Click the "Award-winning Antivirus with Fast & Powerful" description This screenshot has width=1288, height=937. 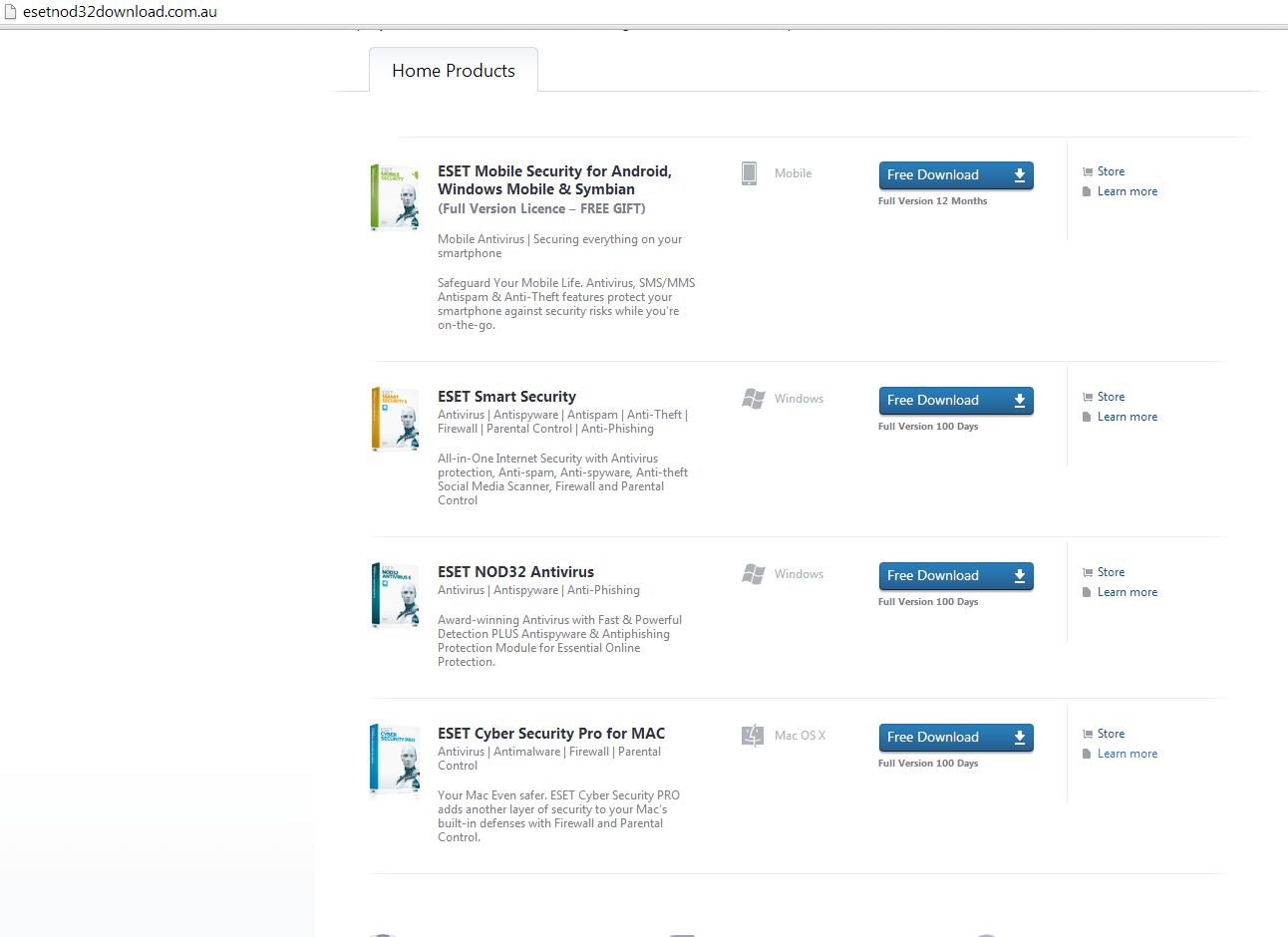[560, 641]
